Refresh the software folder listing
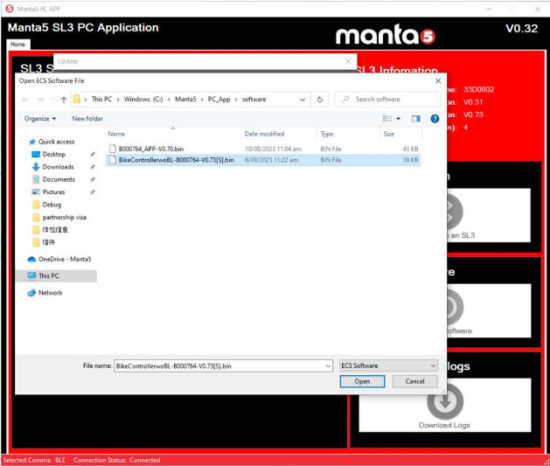Viewport: 550px width, 466px height. coord(320,99)
